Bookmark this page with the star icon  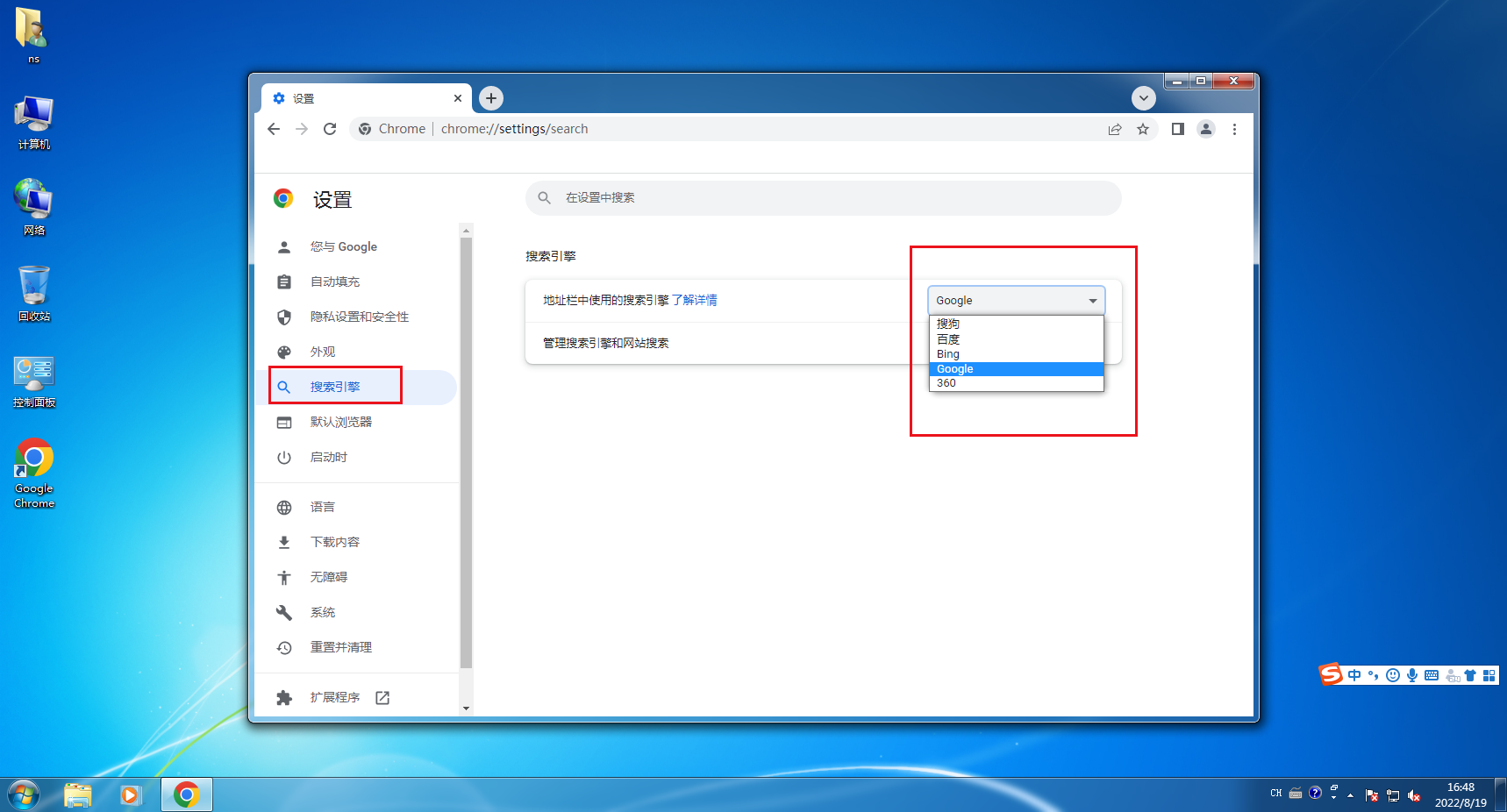[1143, 129]
